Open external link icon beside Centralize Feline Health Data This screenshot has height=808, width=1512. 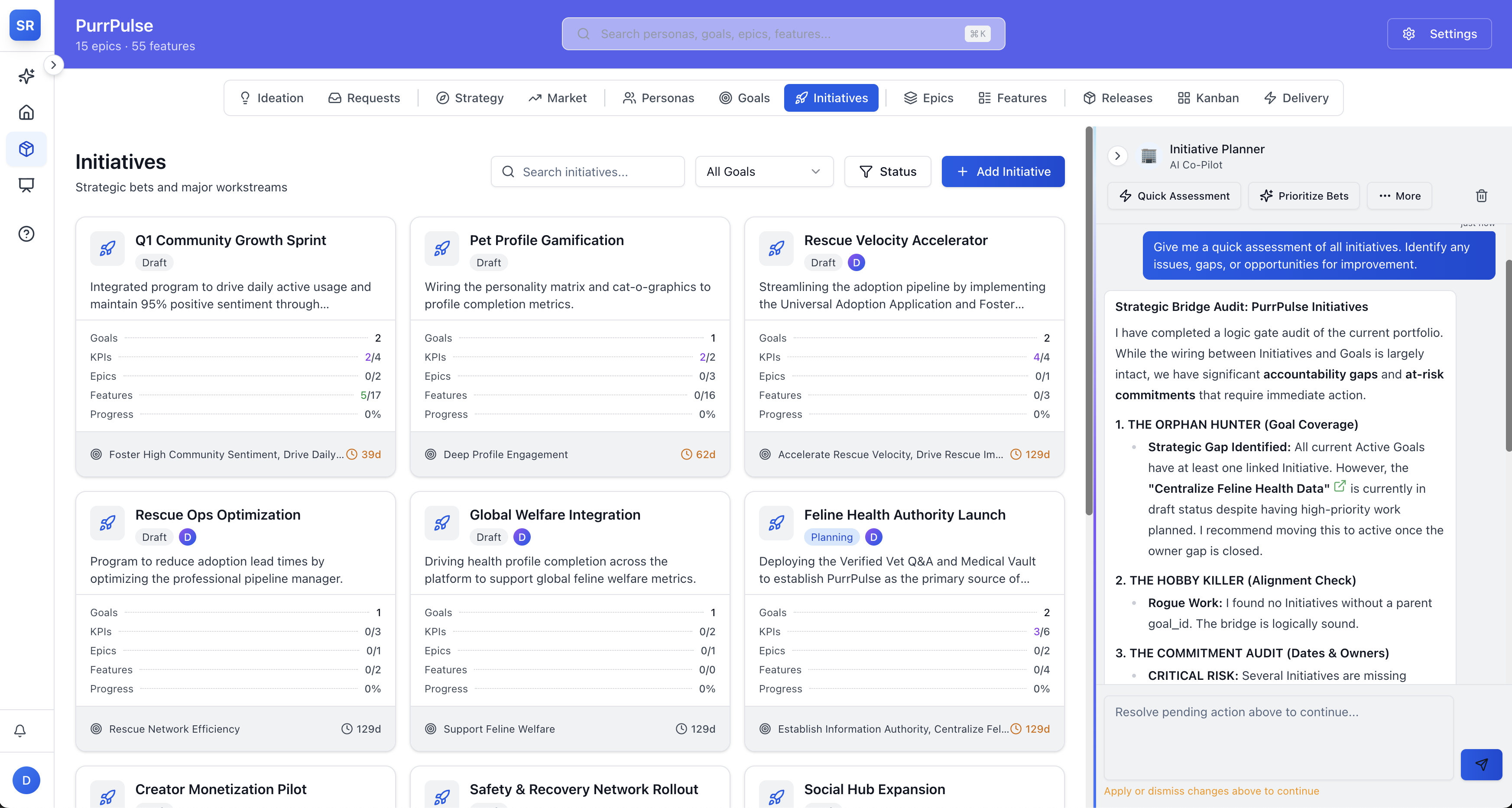(1340, 486)
